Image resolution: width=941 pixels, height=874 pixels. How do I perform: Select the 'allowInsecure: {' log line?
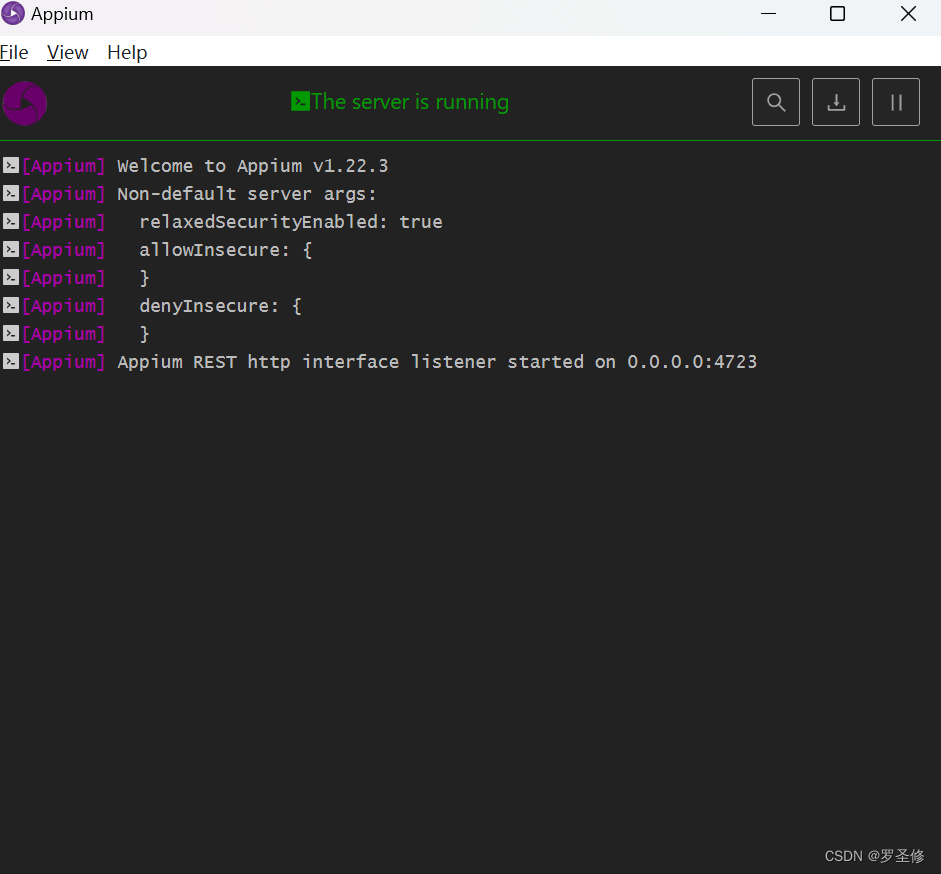tap(226, 250)
